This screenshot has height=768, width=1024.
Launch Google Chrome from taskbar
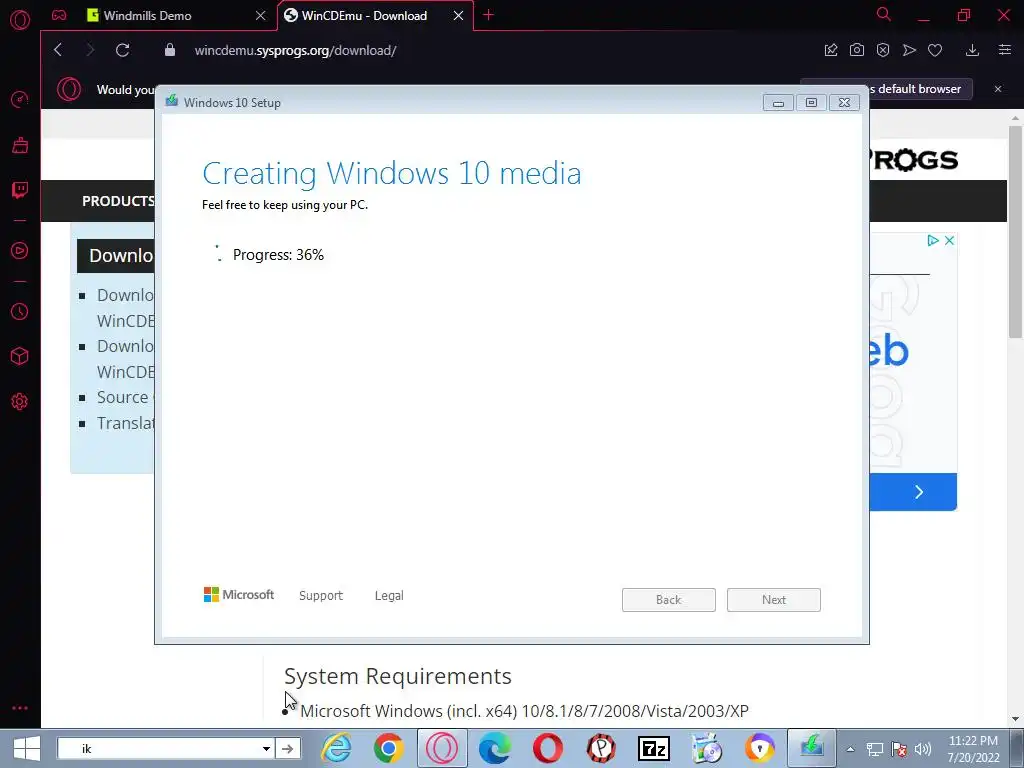[389, 748]
